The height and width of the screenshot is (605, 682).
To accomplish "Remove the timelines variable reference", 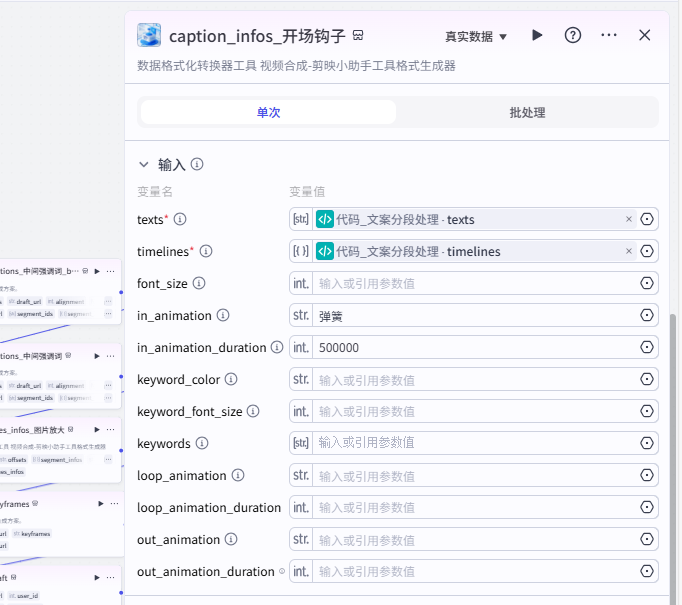I will click(x=629, y=252).
